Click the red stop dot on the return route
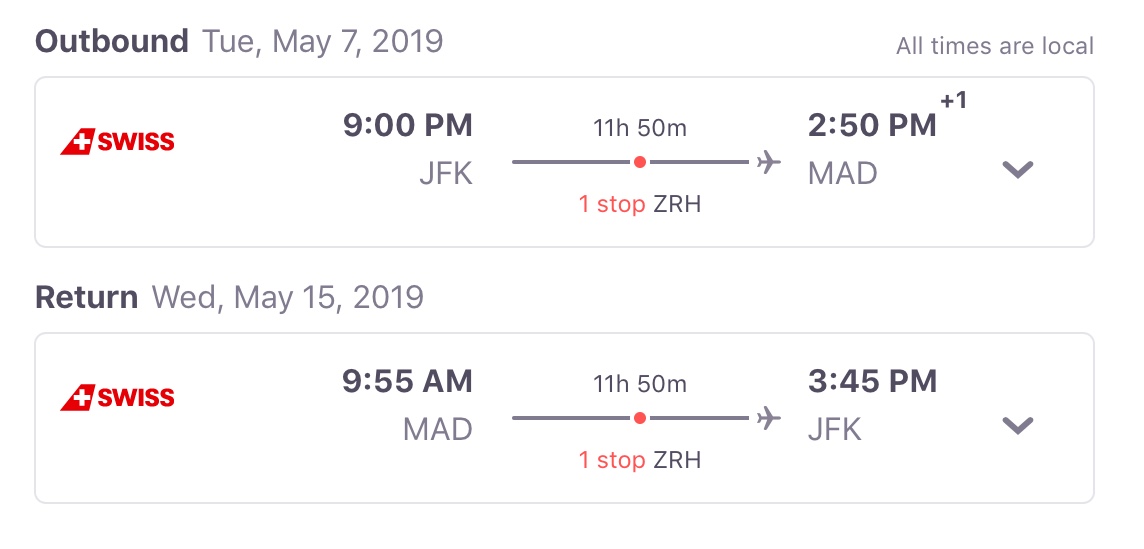The width and height of the screenshot is (1144, 549). click(x=640, y=418)
